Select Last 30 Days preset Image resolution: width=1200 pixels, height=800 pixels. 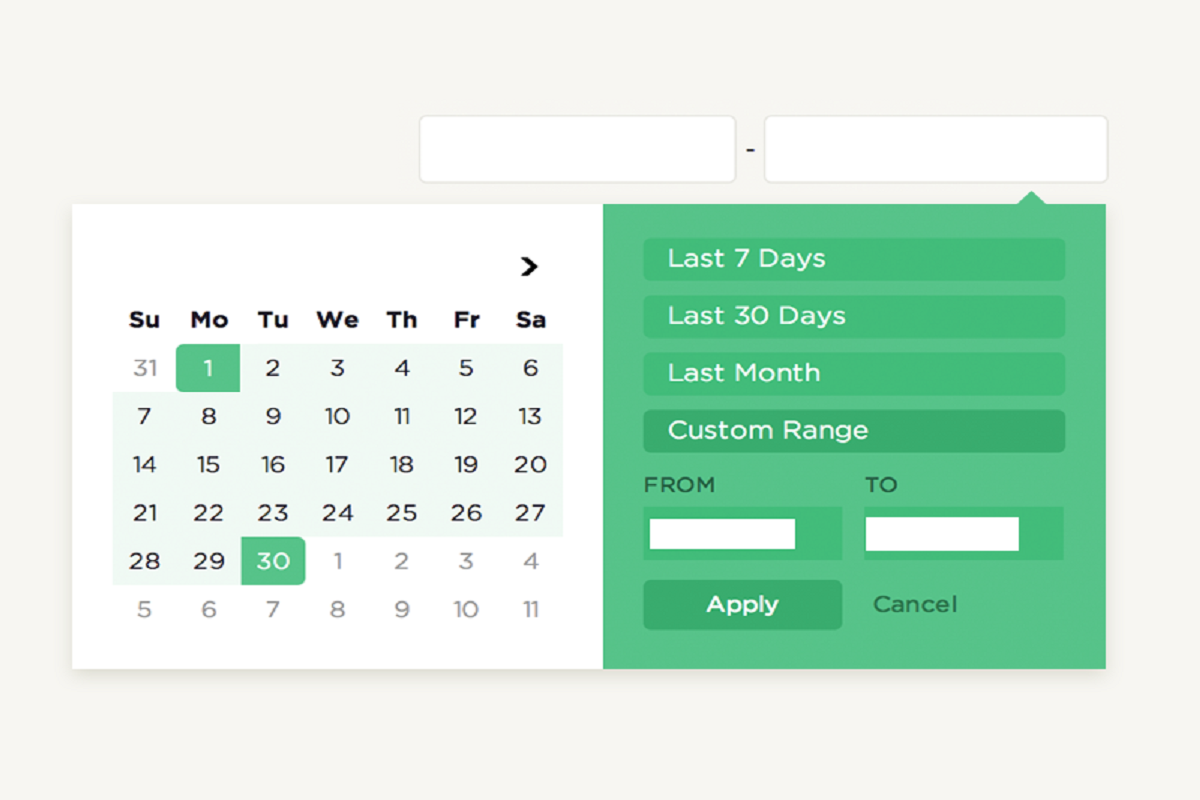854,316
